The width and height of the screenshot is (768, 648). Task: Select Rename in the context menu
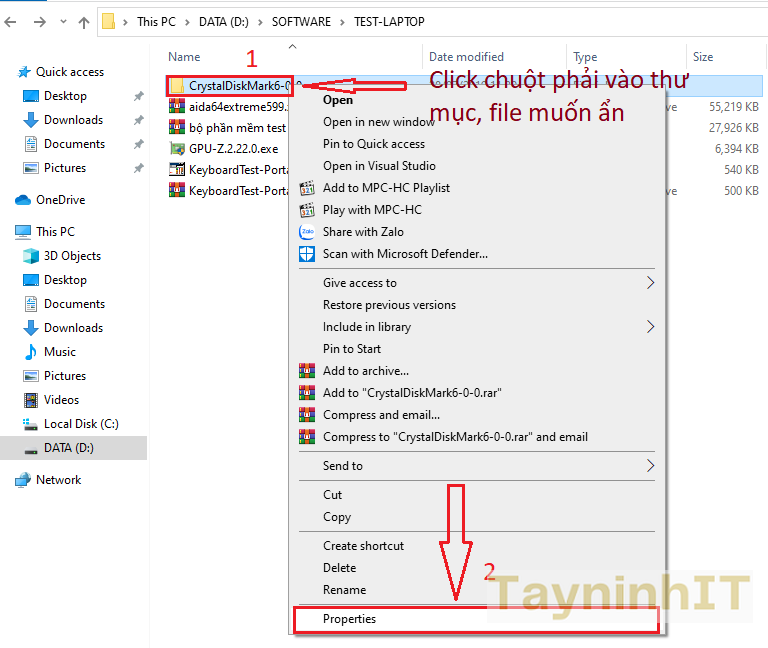click(344, 590)
